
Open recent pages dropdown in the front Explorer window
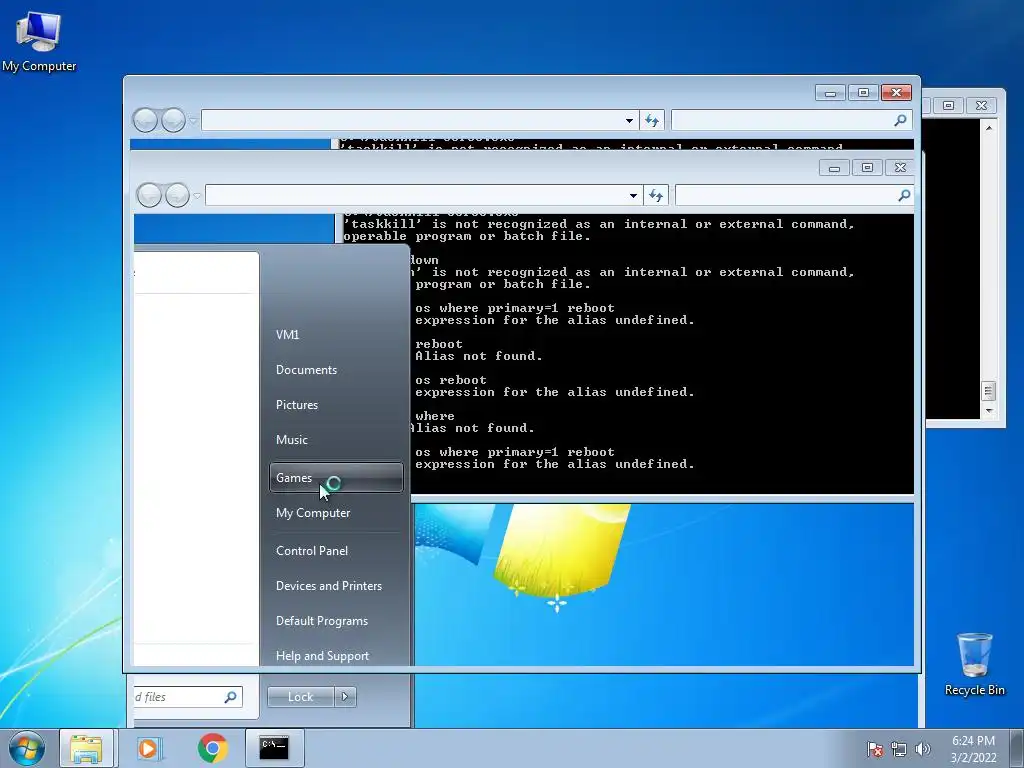point(197,195)
